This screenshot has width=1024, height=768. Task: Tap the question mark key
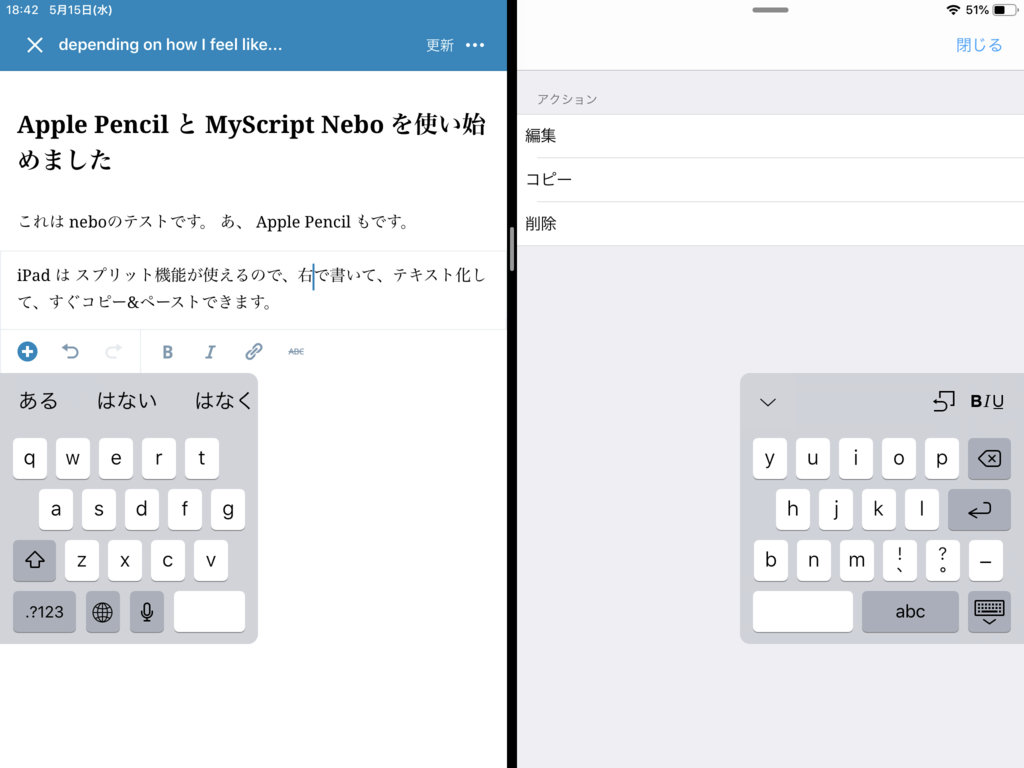tap(942, 560)
